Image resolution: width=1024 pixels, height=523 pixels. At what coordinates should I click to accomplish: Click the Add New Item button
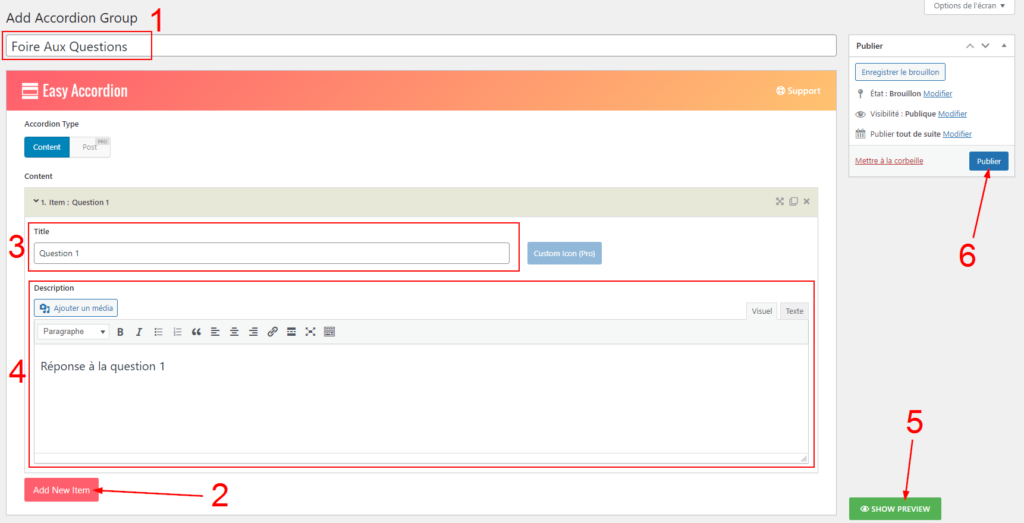(x=61, y=490)
